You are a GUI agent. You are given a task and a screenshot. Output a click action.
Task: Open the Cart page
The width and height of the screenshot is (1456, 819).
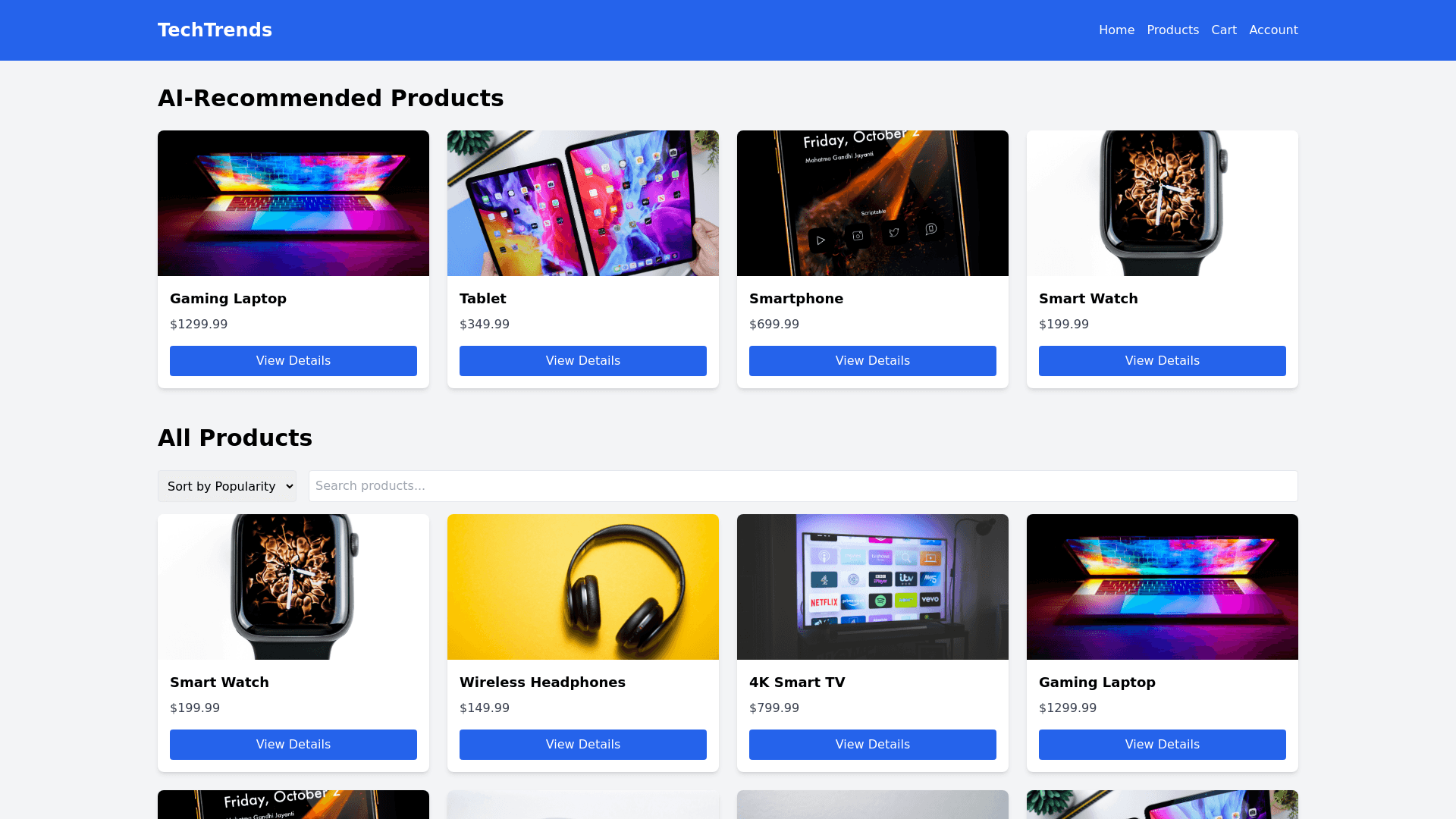[x=1224, y=30]
